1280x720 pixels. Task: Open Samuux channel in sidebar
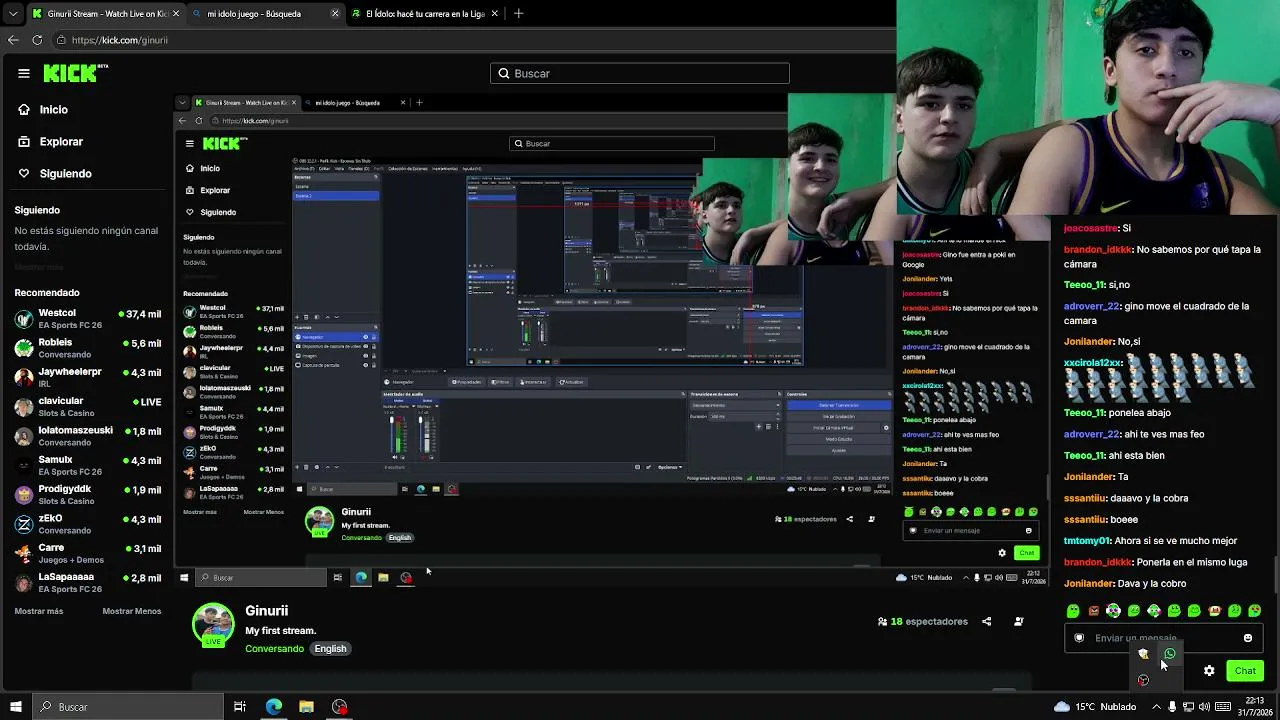(88, 465)
